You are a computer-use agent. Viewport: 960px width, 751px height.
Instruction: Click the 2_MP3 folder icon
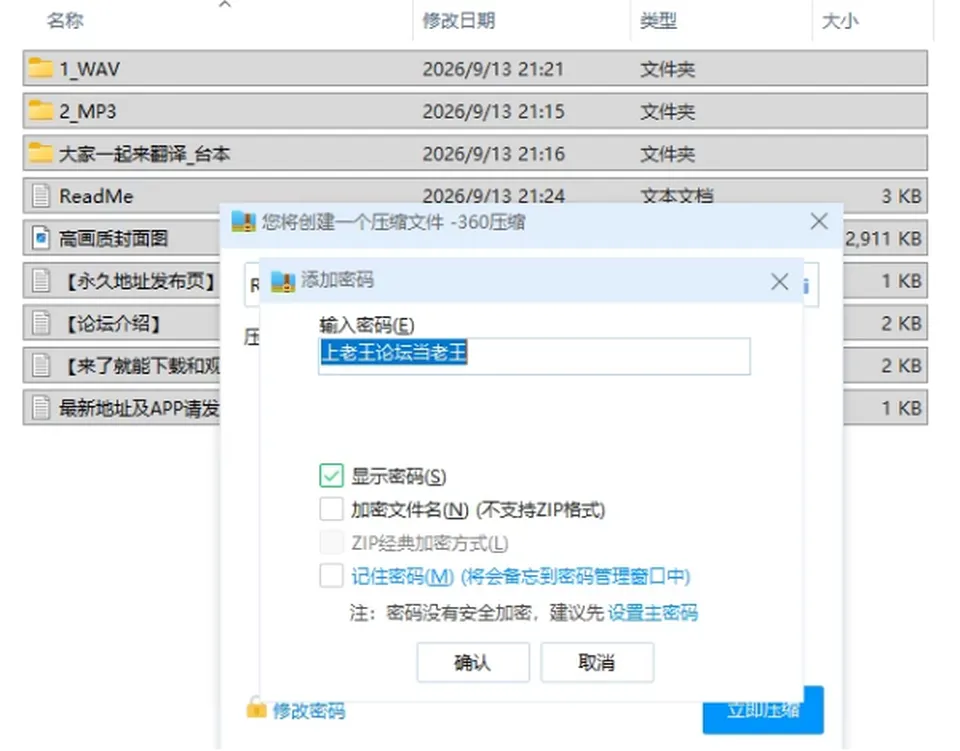pyautogui.click(x=40, y=111)
